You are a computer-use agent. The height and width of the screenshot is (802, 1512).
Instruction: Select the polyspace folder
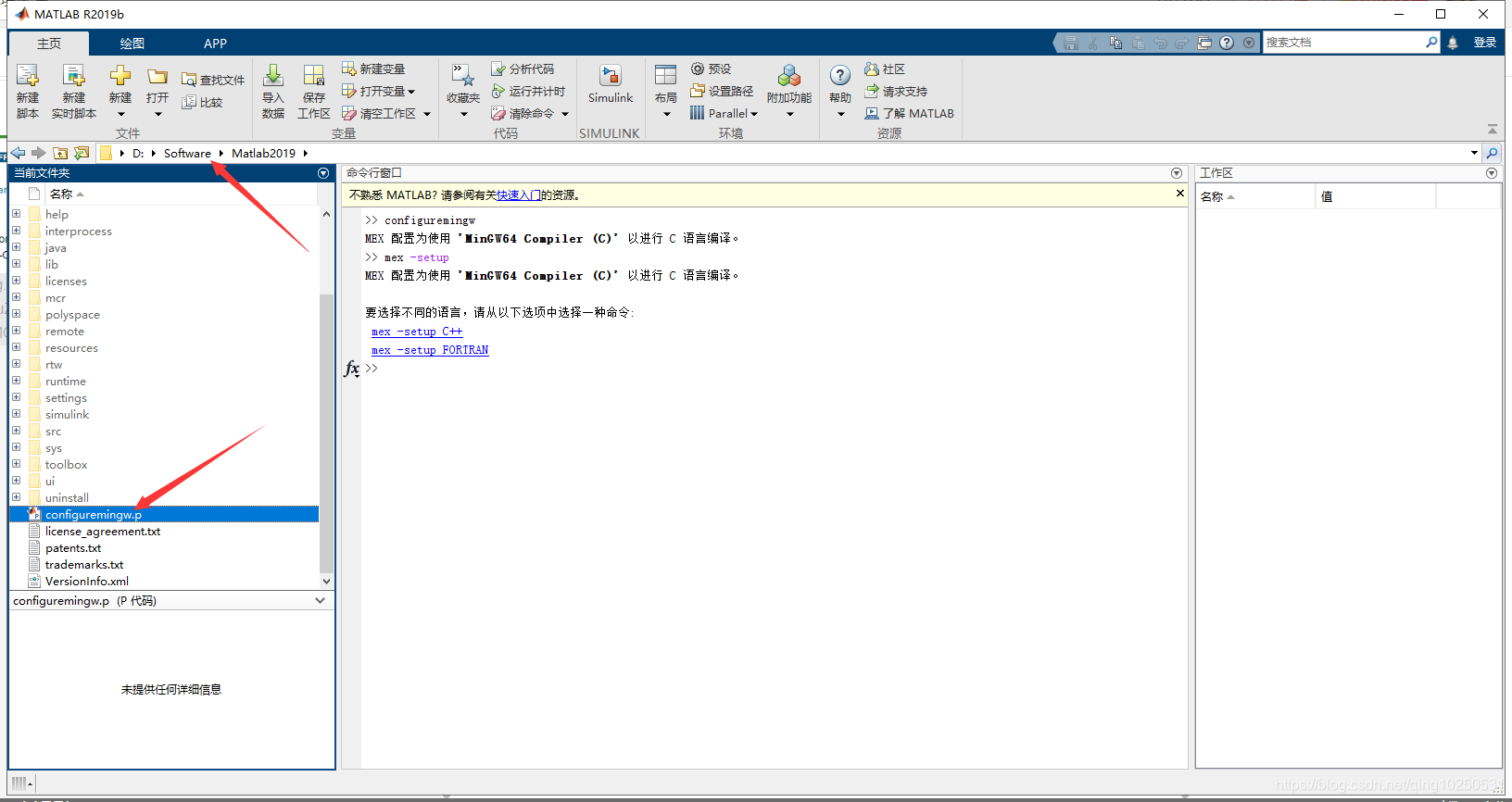click(72, 314)
